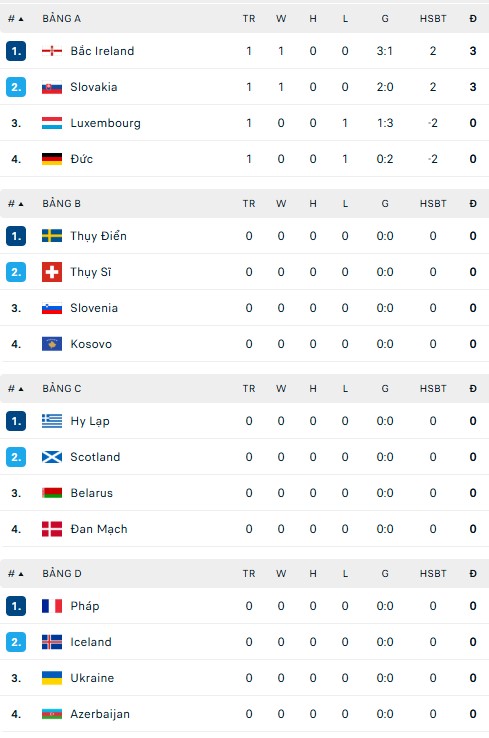
Task: Open the Đan Mạch team link
Action: tap(99, 529)
